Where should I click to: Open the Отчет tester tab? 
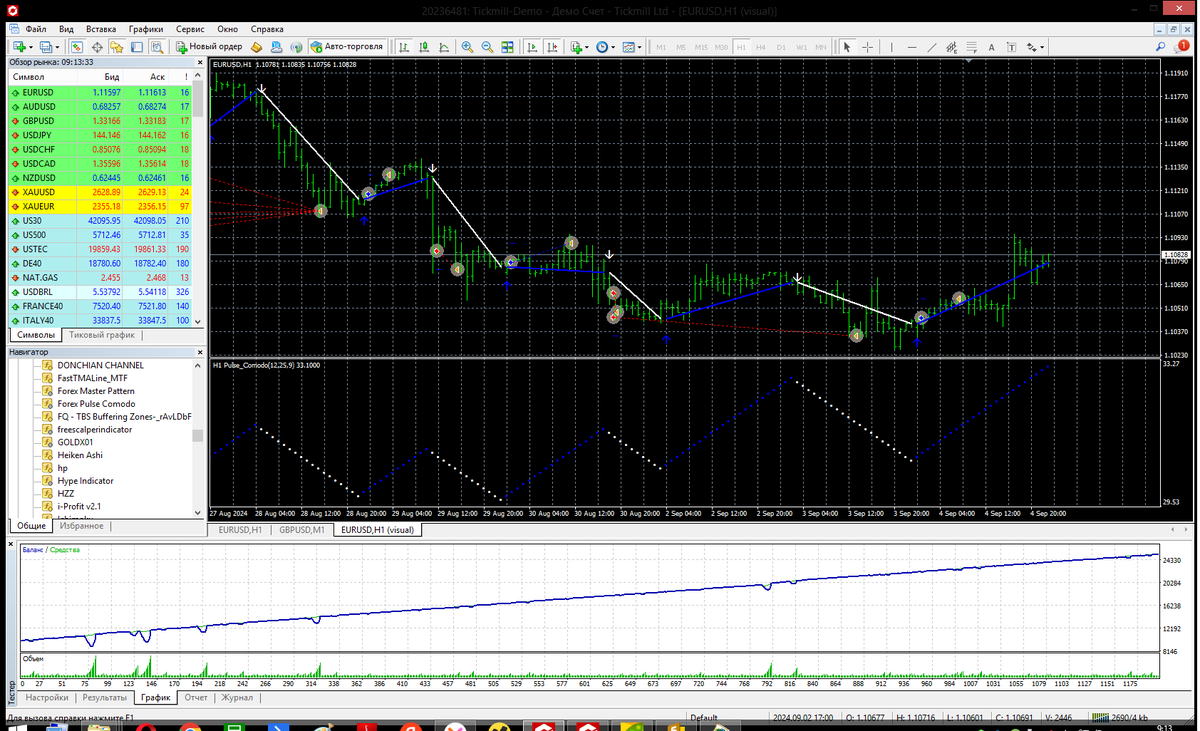196,698
